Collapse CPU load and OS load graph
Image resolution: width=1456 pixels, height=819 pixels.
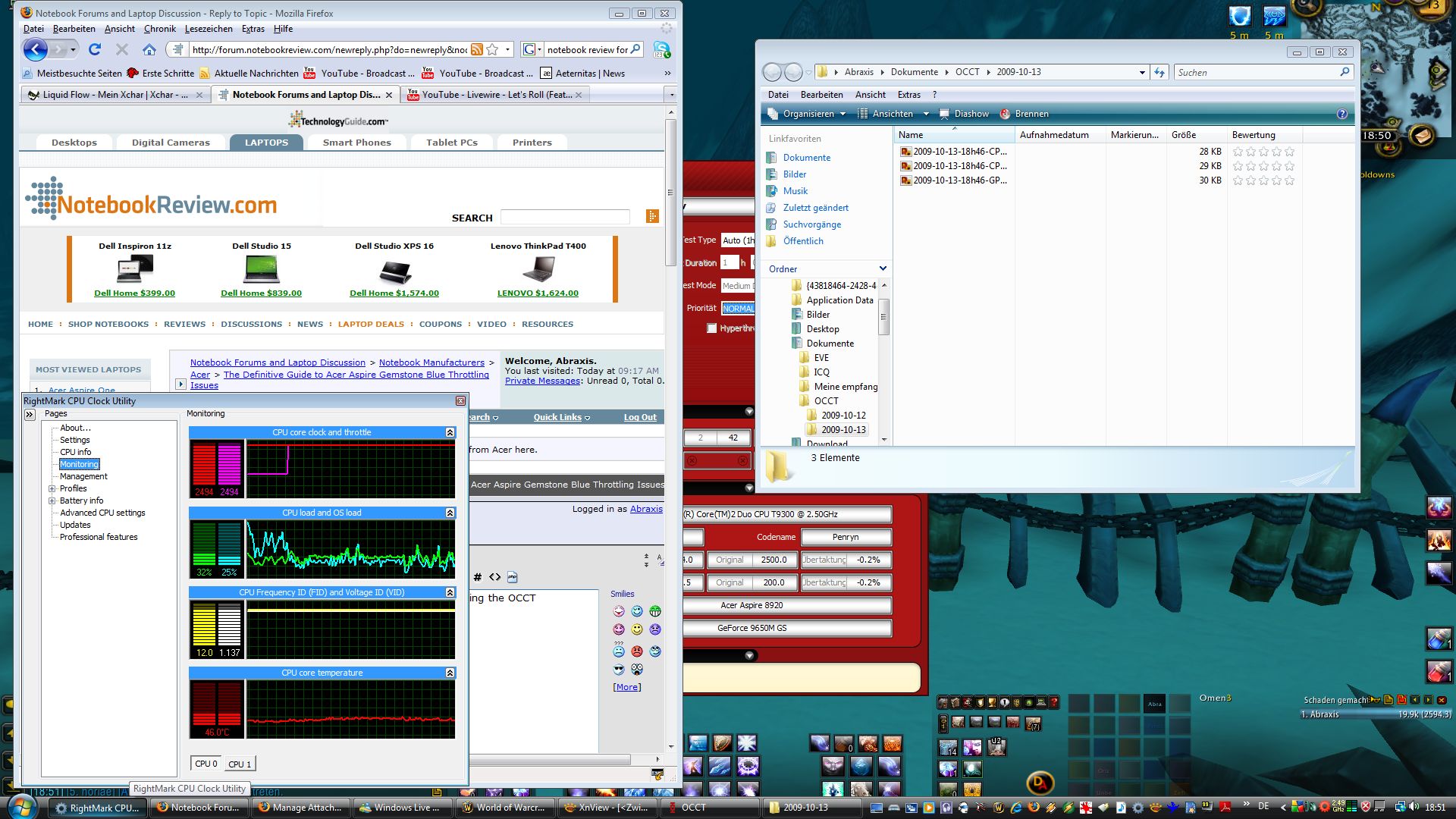(450, 513)
